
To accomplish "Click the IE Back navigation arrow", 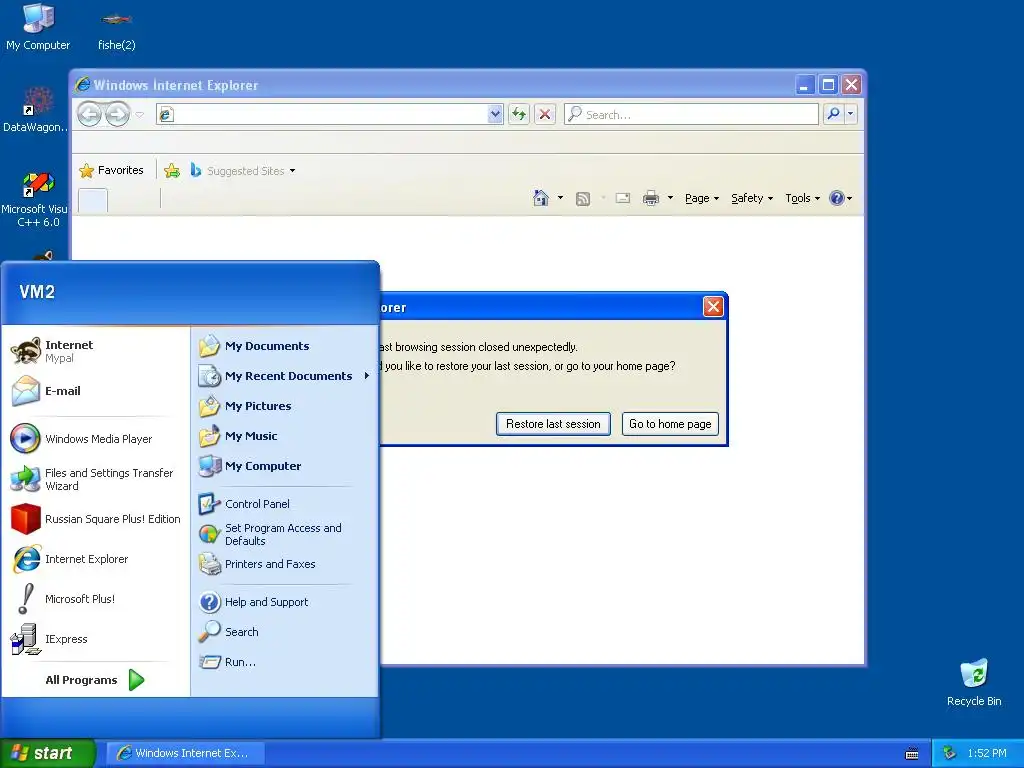I will (x=90, y=114).
